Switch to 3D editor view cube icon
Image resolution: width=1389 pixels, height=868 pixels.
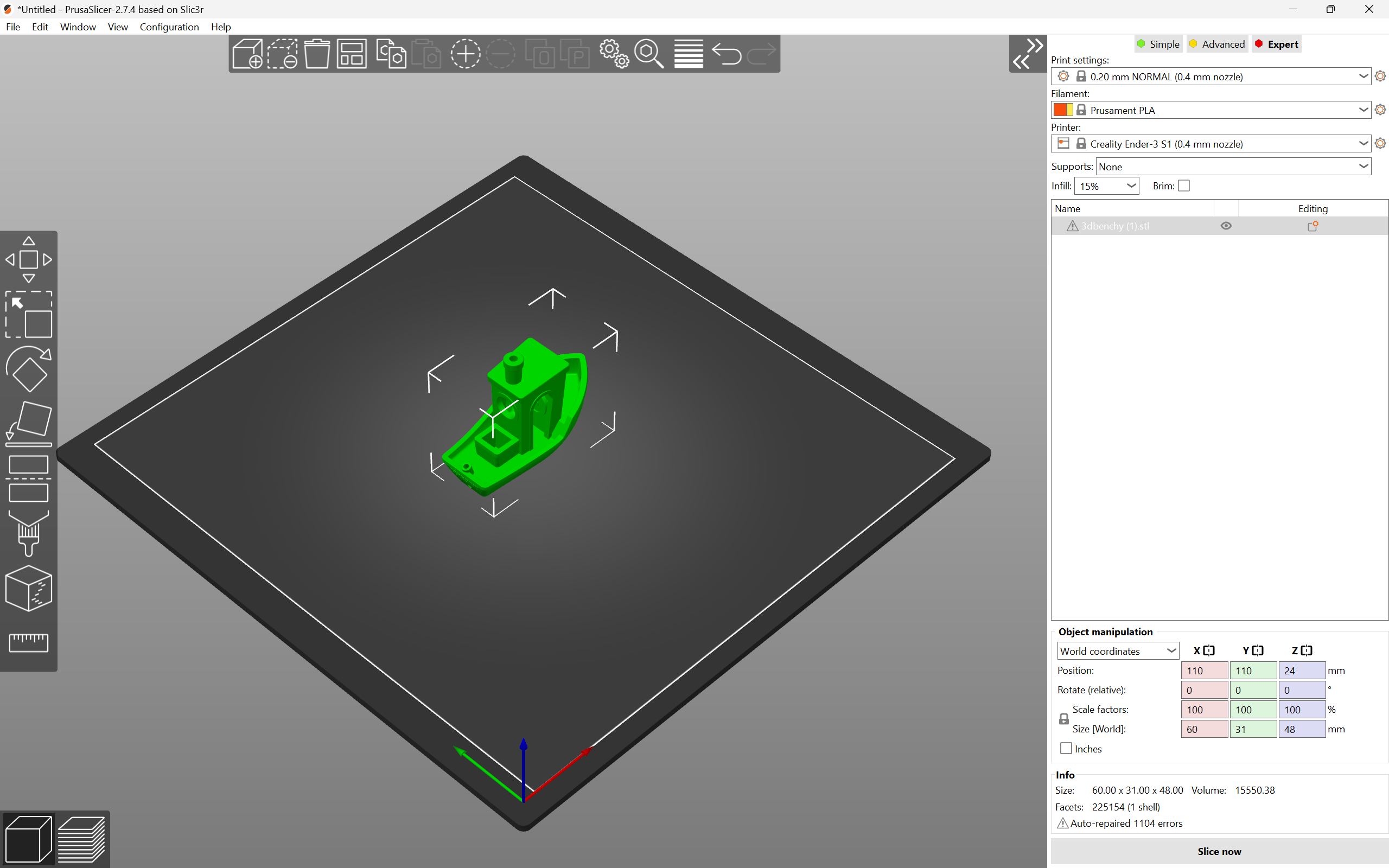[28, 839]
